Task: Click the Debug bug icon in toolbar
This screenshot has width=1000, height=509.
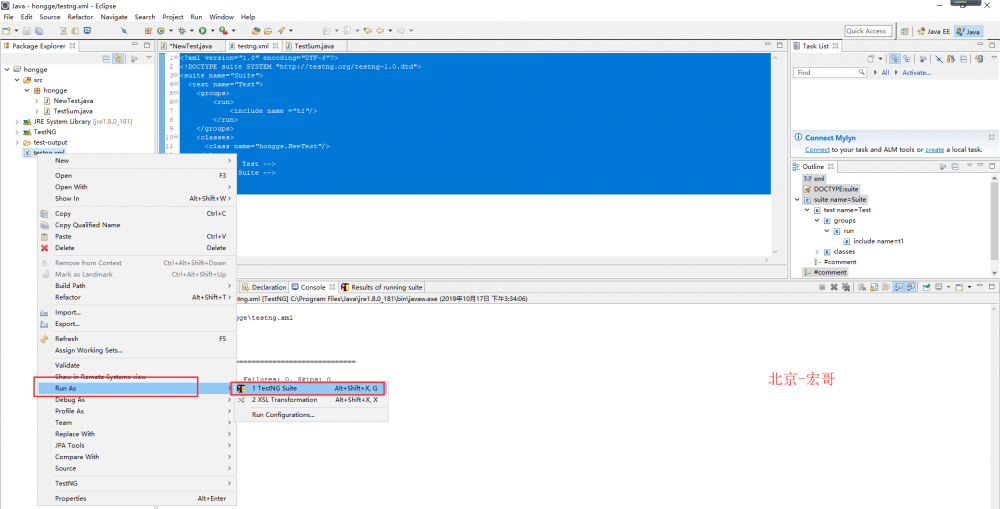Action: 182,30
